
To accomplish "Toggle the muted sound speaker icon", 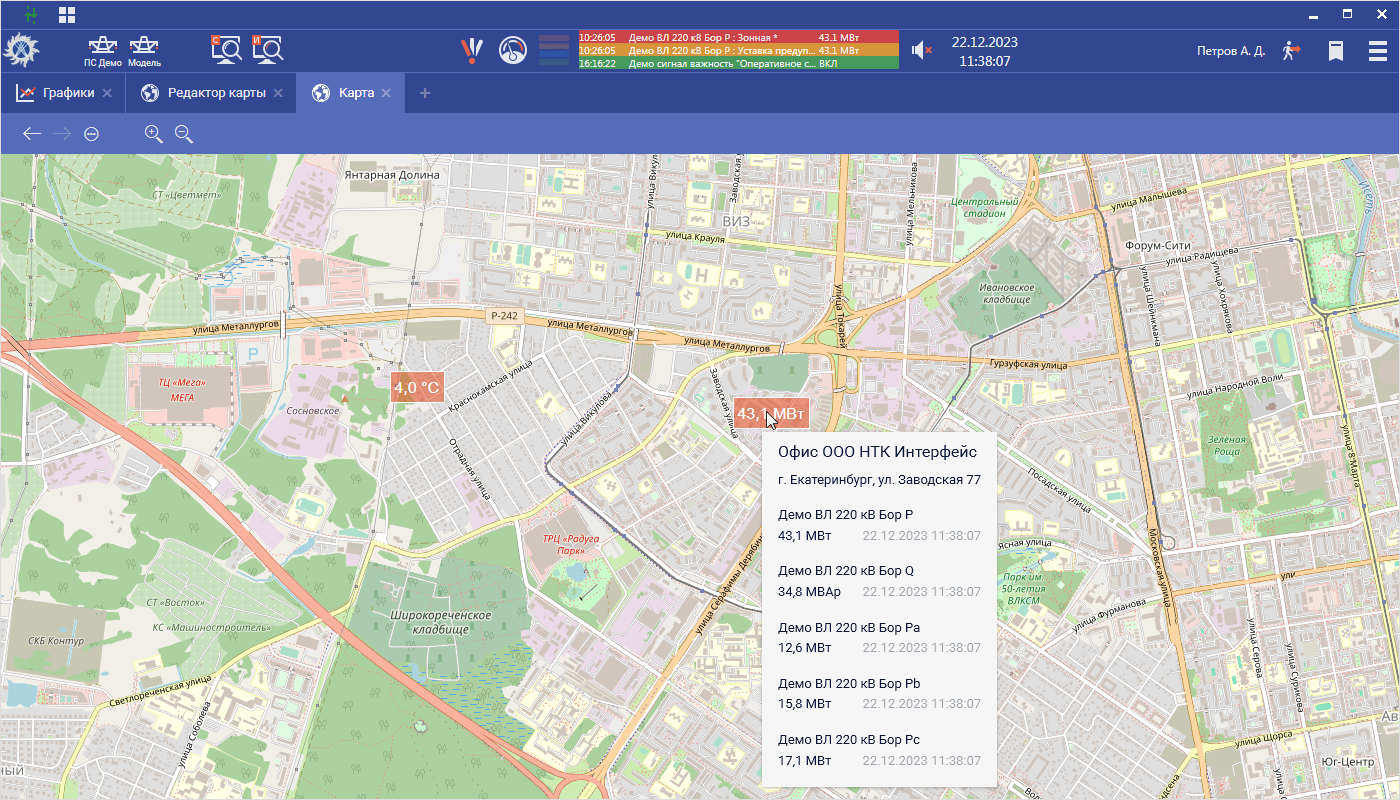I will click(921, 50).
